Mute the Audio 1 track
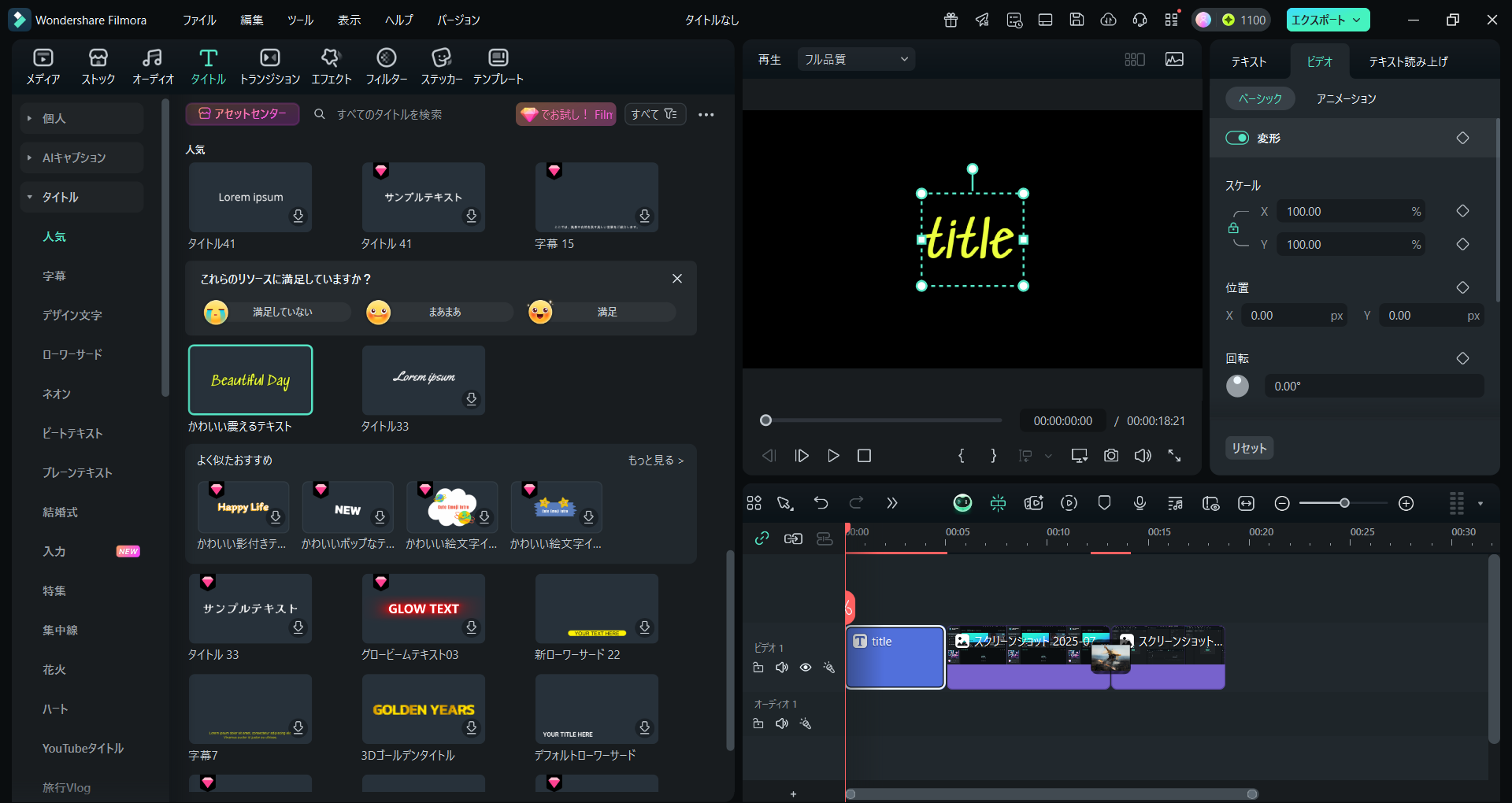The width and height of the screenshot is (1512, 803). [x=782, y=723]
